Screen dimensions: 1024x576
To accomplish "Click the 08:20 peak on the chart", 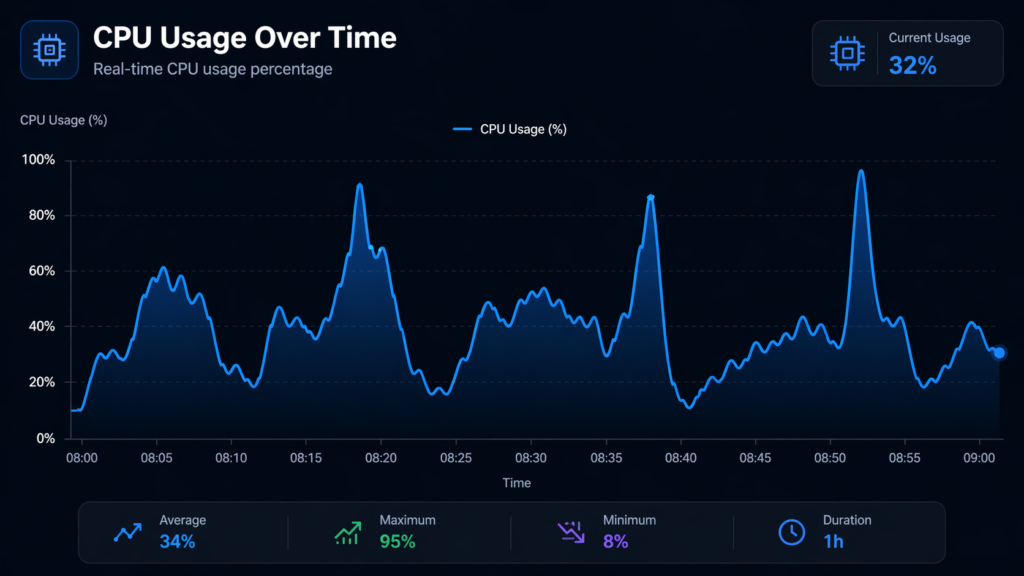I will coord(359,185).
